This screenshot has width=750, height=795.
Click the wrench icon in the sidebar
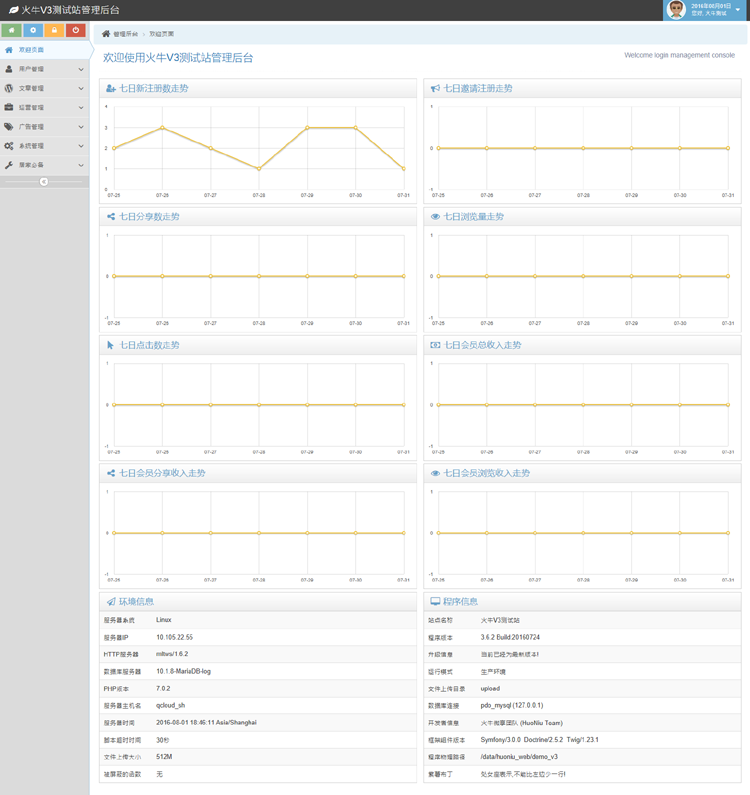[x=9, y=165]
